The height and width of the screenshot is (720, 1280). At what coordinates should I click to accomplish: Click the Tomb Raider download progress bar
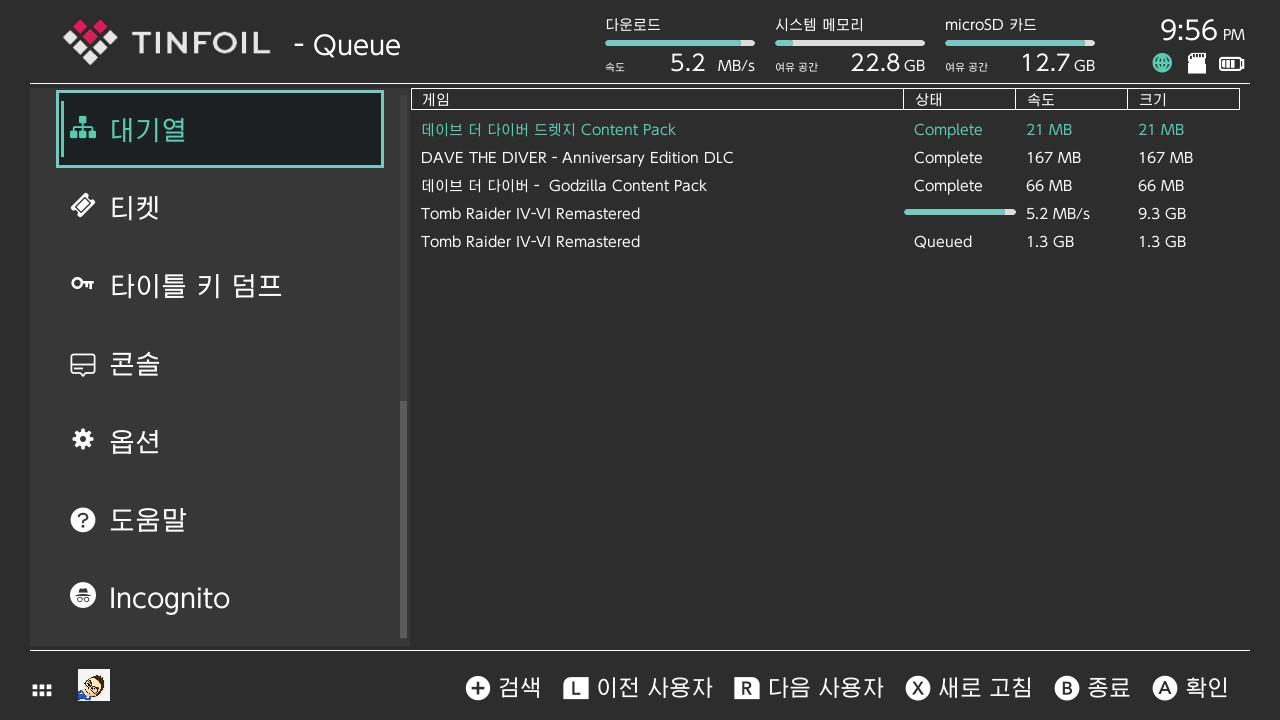coord(960,212)
